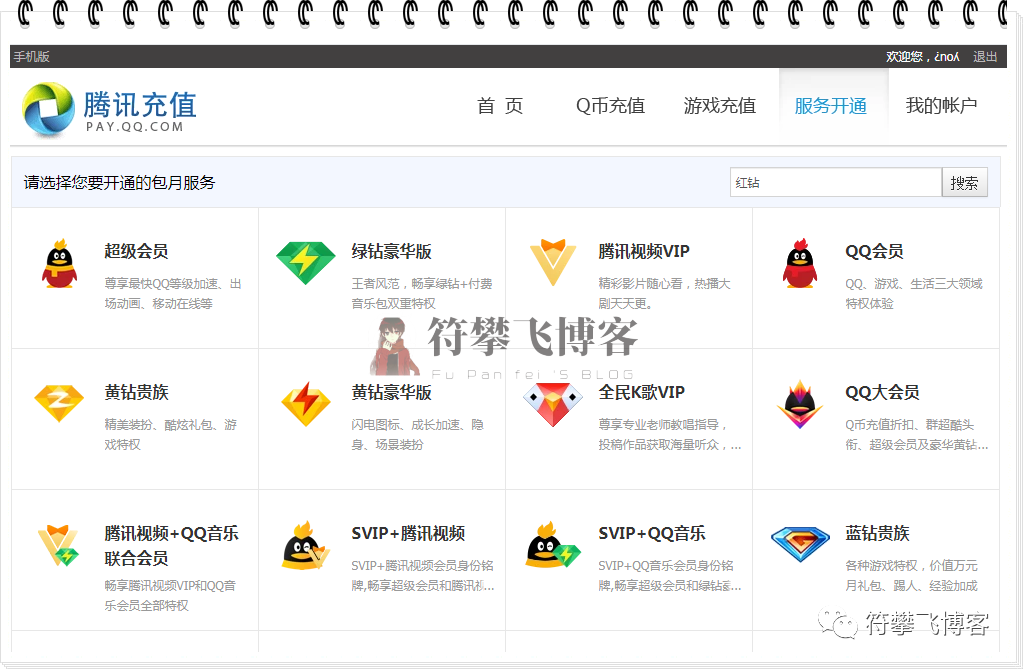The height and width of the screenshot is (669, 1023).
Task: Click the QQ大会员 flame penguin icon
Action: click(x=800, y=405)
